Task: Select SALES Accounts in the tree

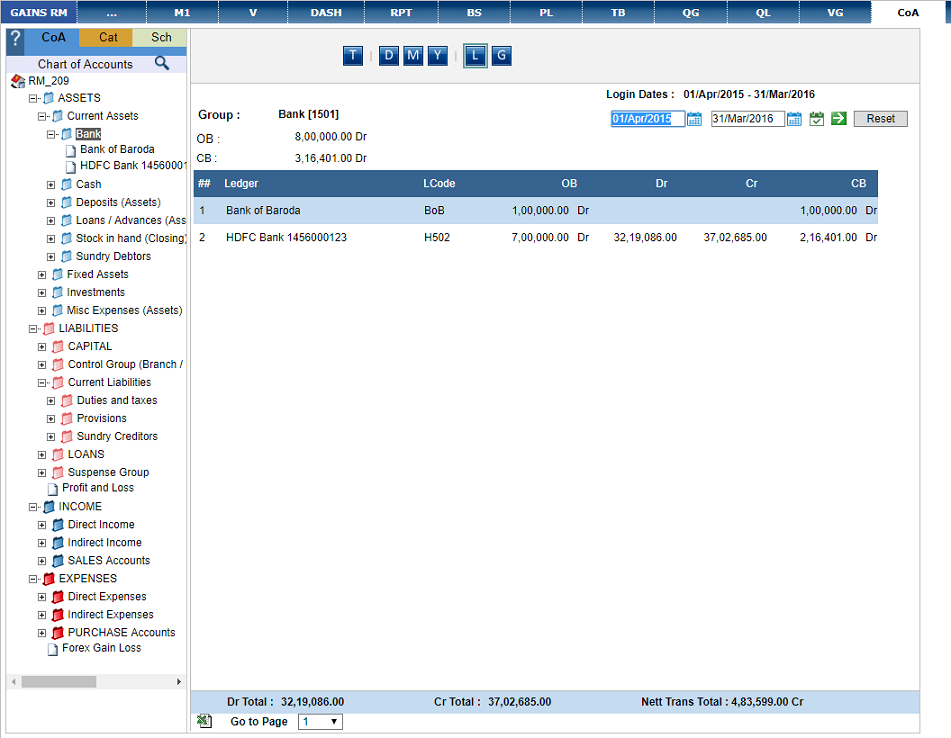Action: tap(109, 561)
